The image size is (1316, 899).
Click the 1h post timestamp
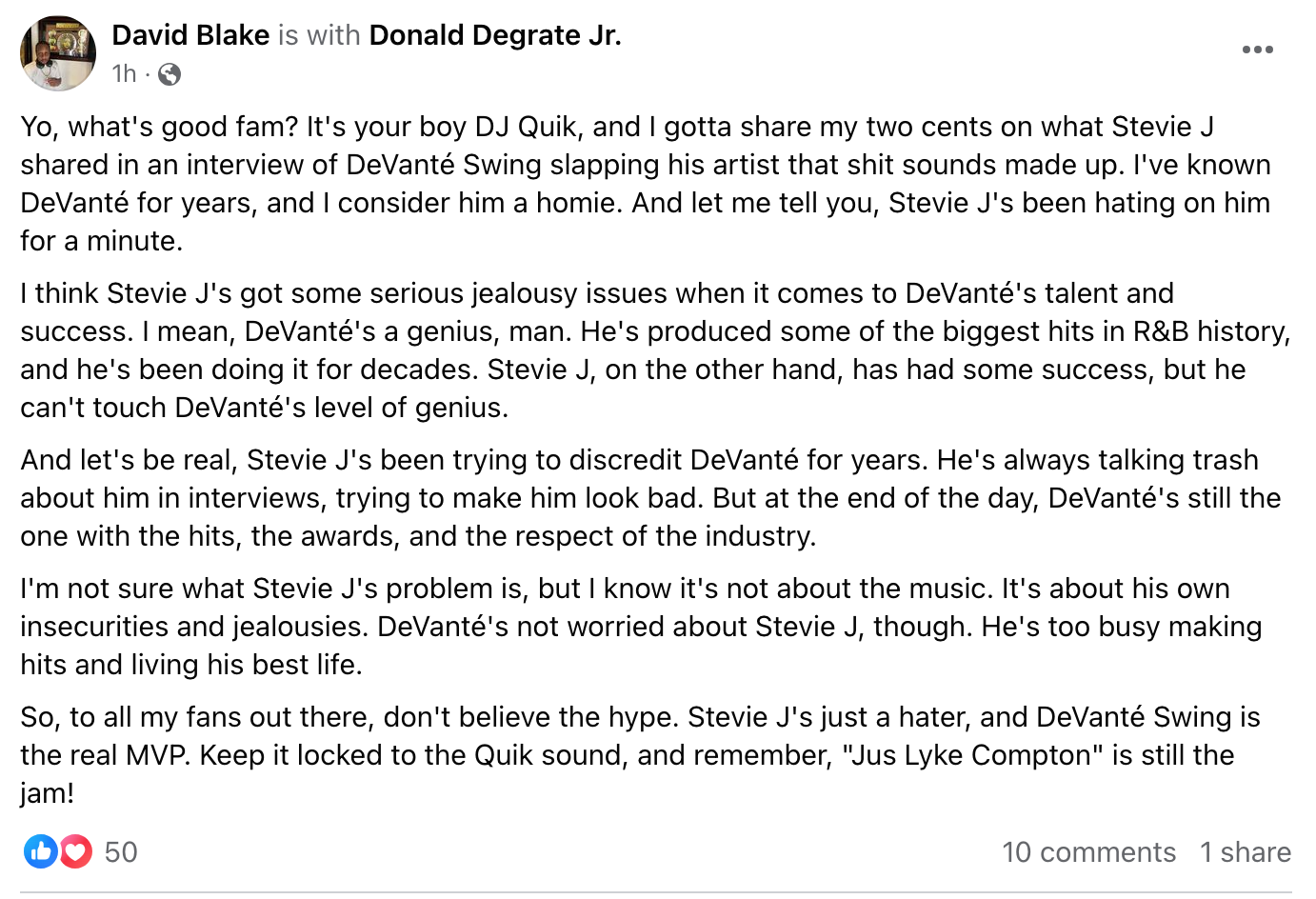(x=124, y=74)
